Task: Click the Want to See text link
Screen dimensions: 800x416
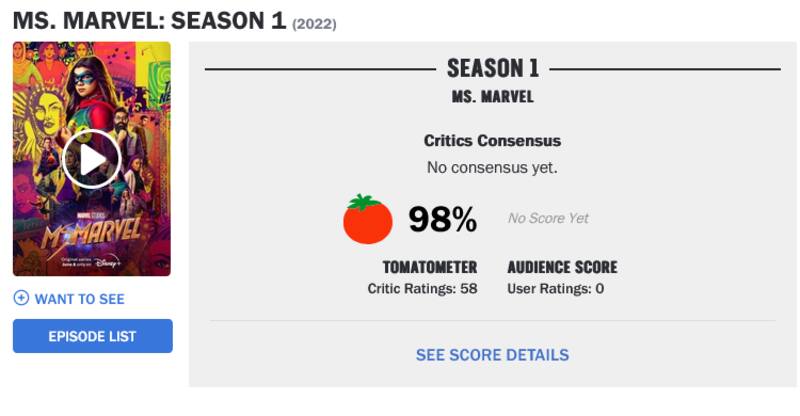Action: click(80, 299)
